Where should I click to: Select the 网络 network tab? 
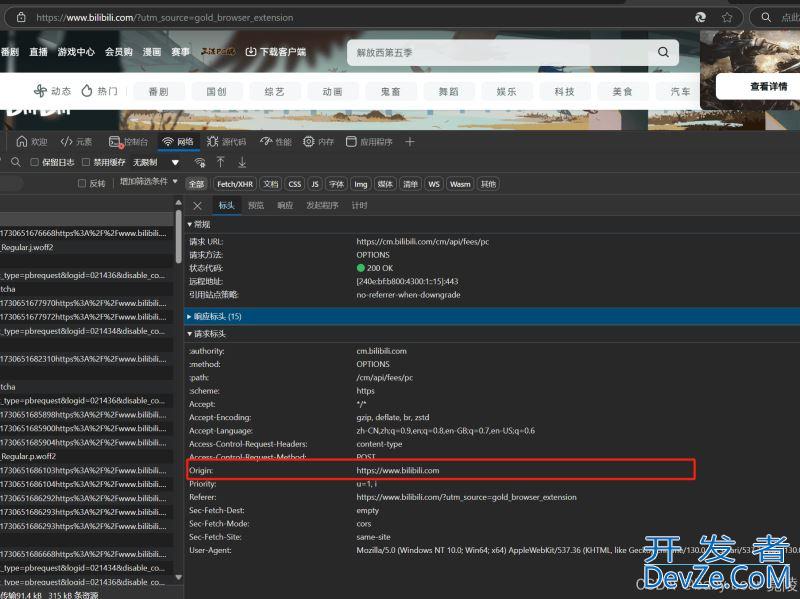click(x=178, y=142)
